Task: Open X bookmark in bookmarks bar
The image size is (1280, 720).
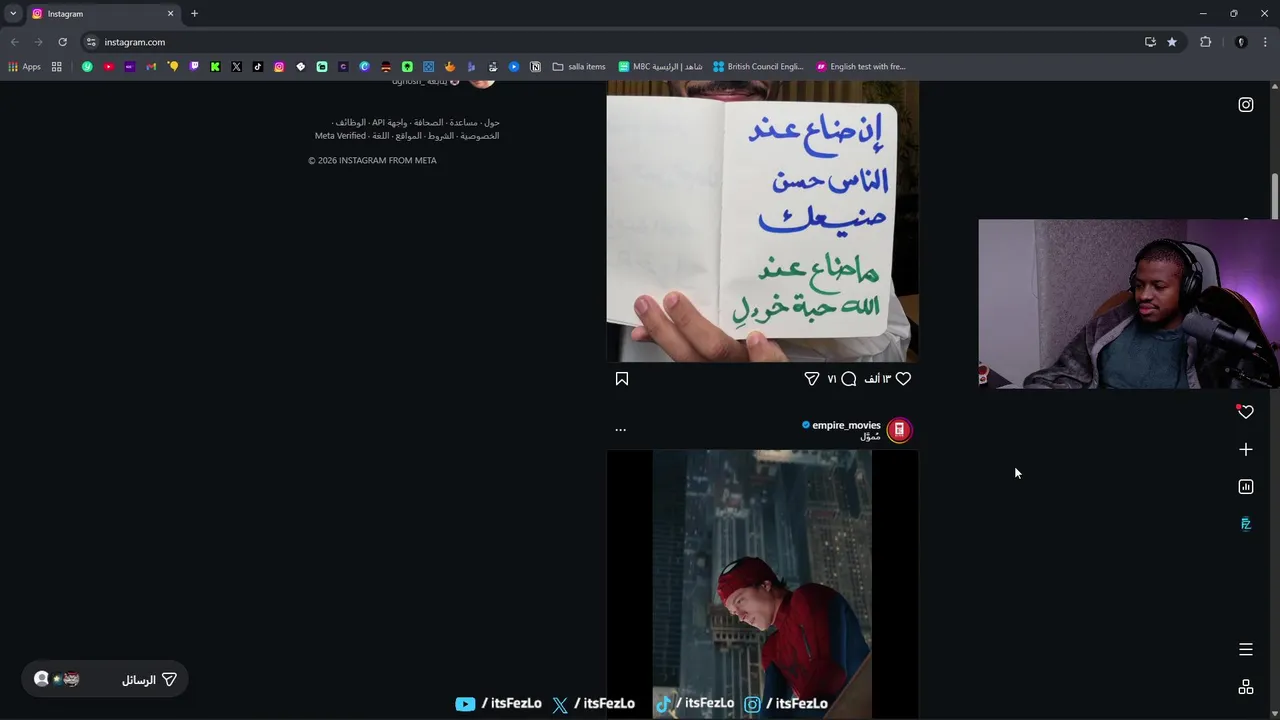Action: [x=236, y=67]
